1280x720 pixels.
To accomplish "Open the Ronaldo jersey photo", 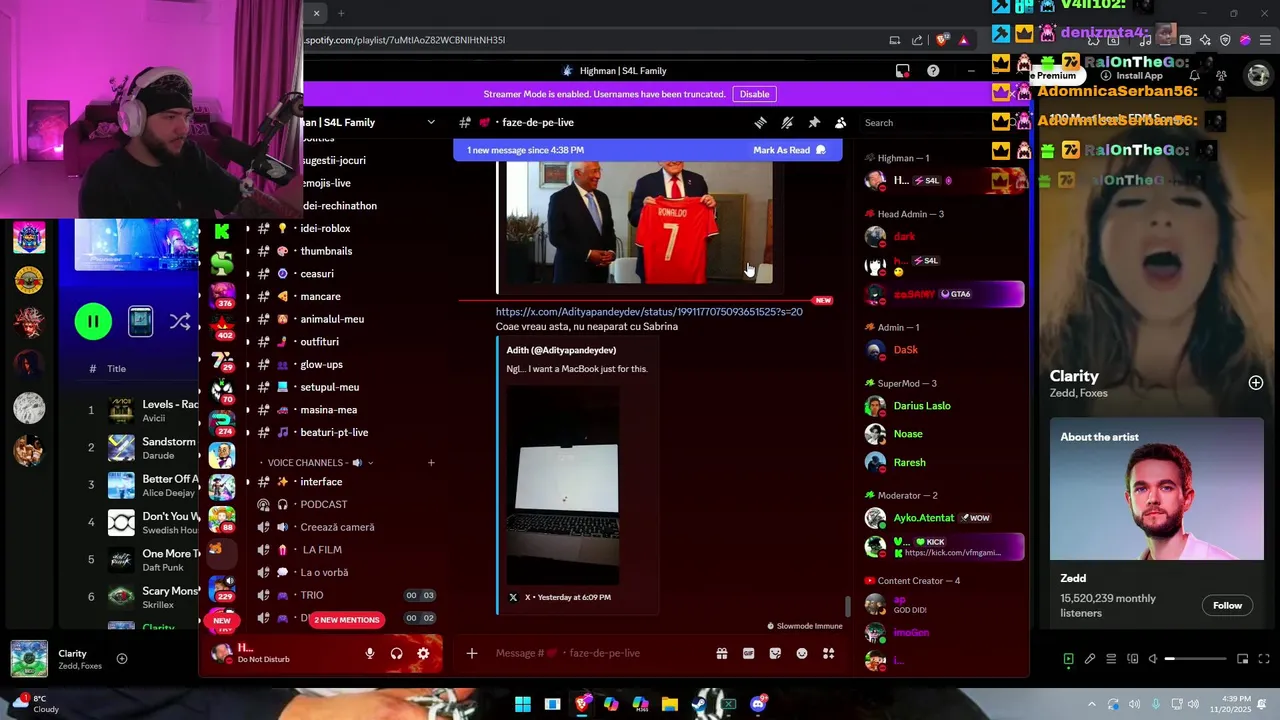I will pos(639,223).
